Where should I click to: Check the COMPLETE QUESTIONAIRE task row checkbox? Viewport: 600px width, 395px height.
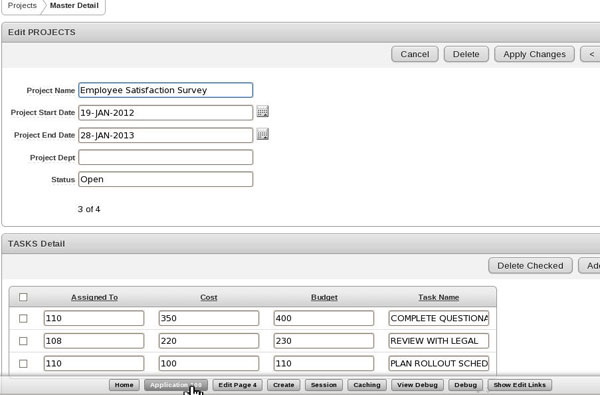point(23,318)
